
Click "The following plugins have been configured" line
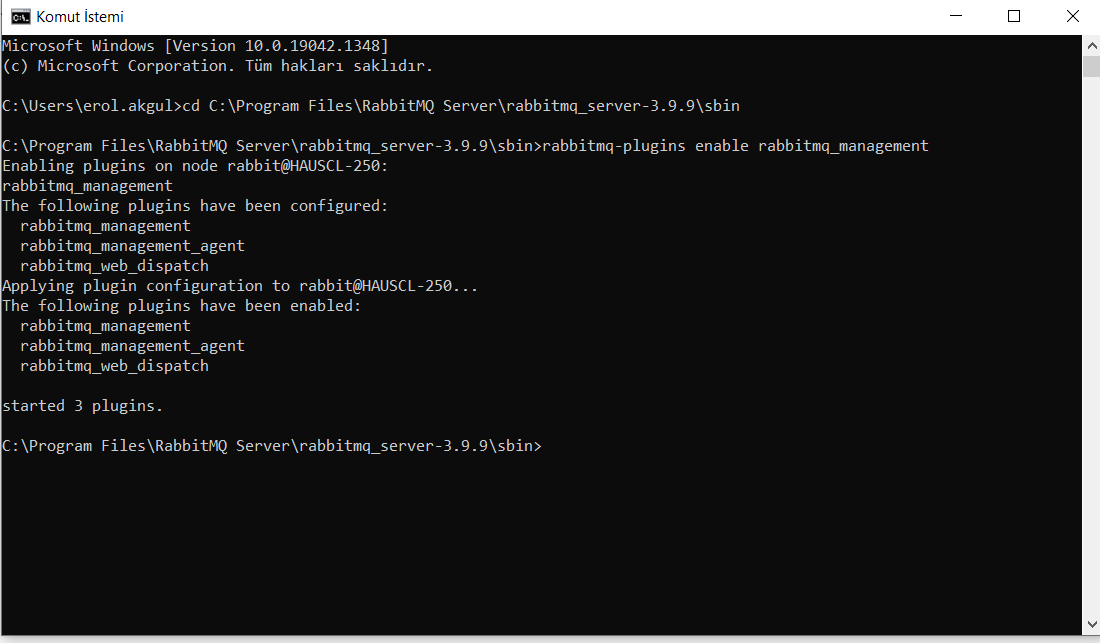coord(195,206)
